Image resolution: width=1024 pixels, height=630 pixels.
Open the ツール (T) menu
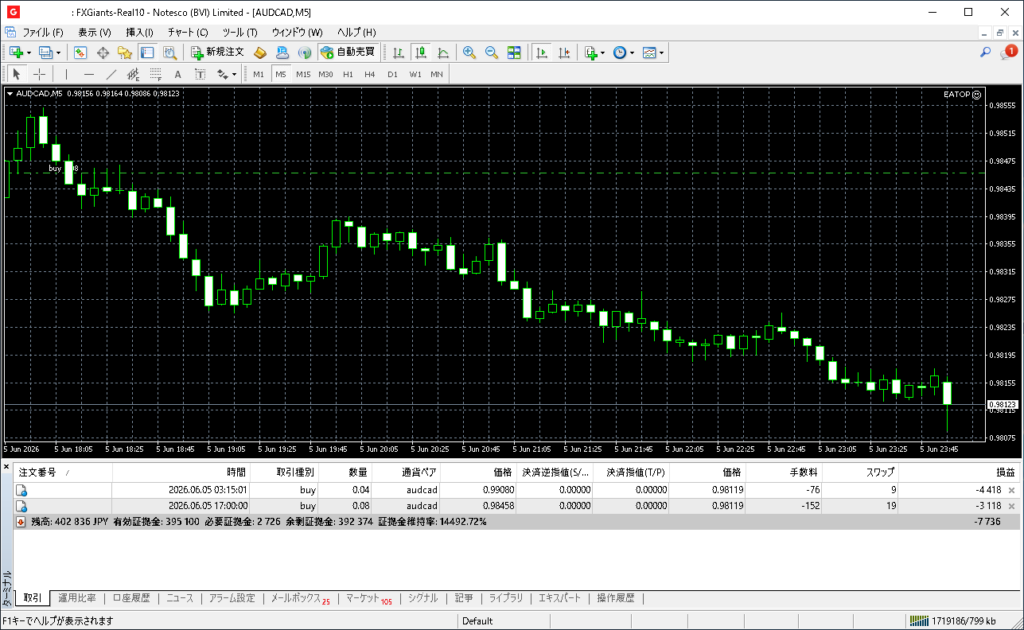click(x=240, y=33)
